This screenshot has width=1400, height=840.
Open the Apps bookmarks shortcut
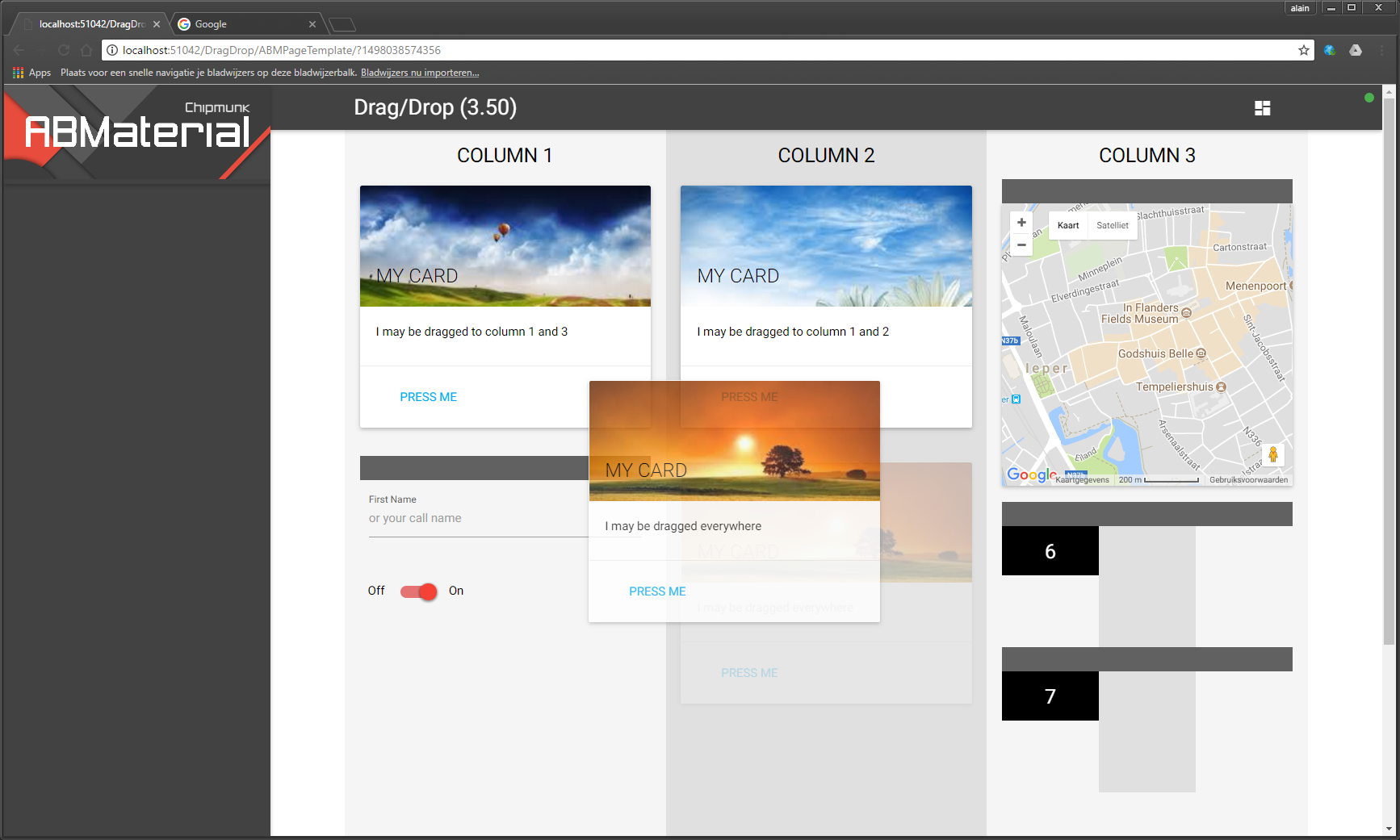pos(31,73)
